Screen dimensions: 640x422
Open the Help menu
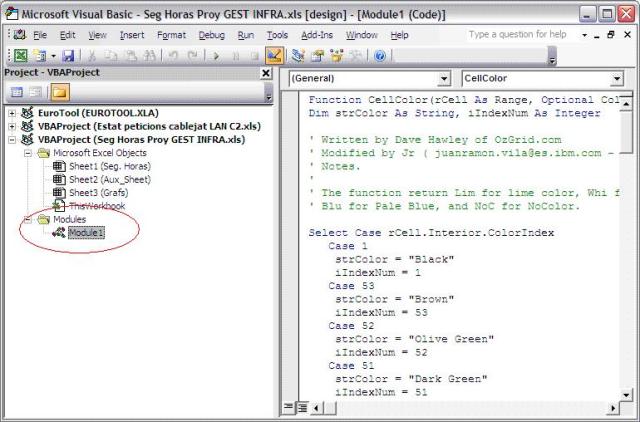(399, 35)
